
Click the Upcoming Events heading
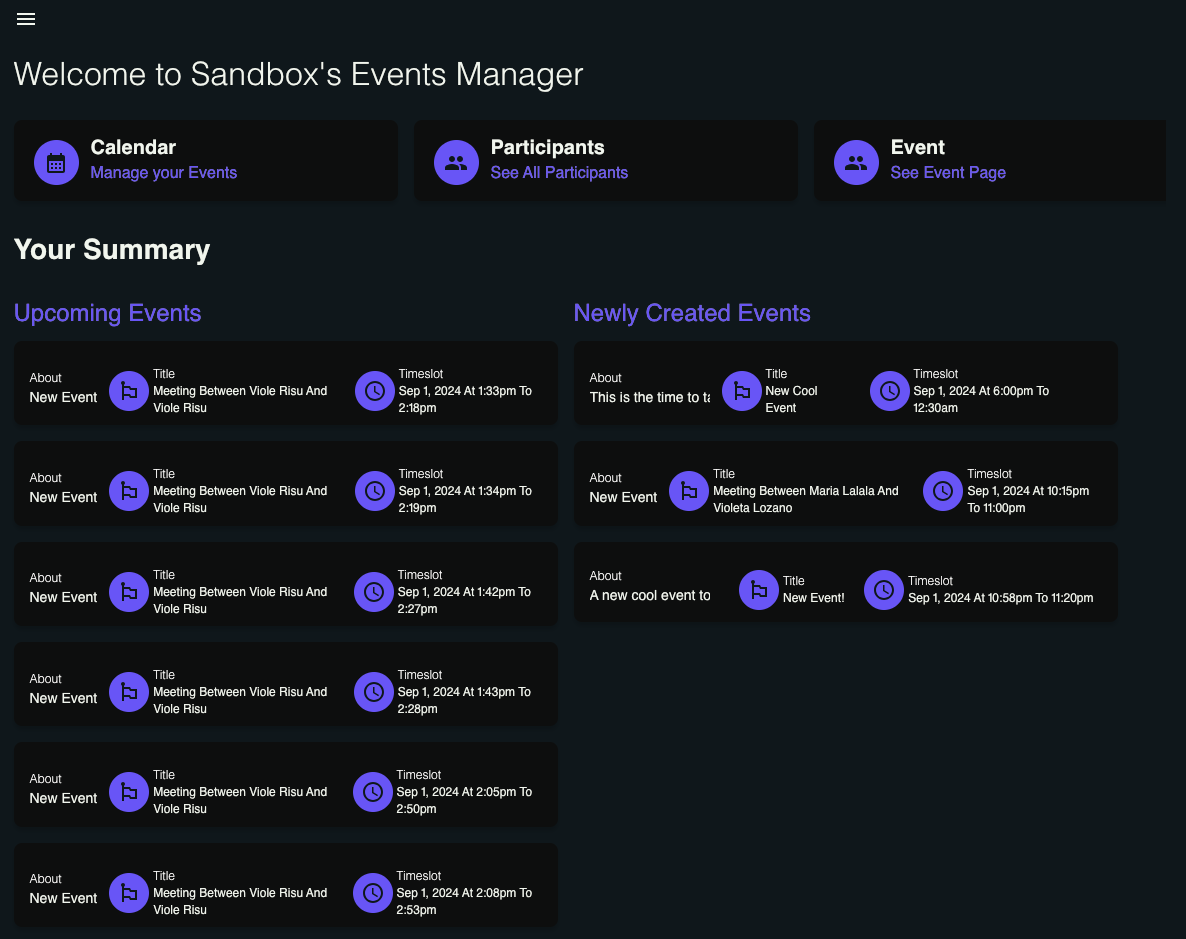click(x=108, y=313)
